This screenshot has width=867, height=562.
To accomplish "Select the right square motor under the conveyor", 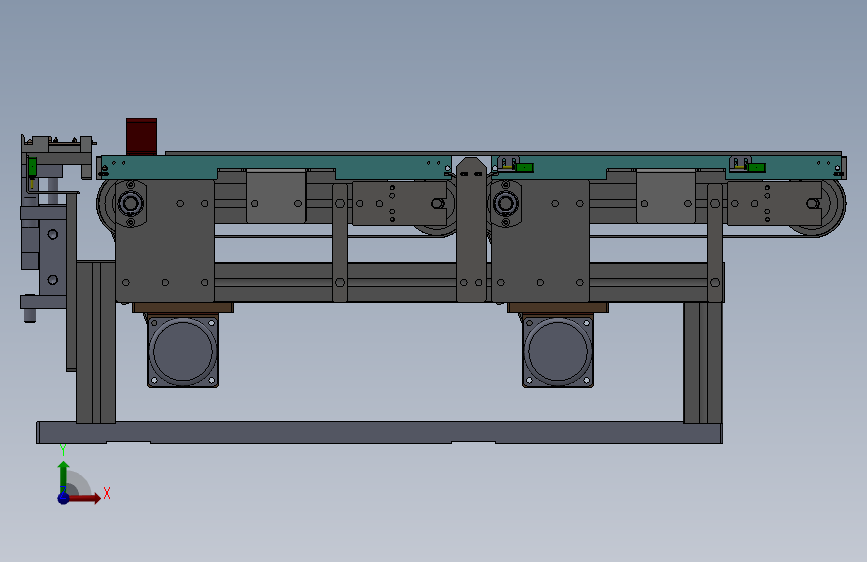I will pos(558,351).
